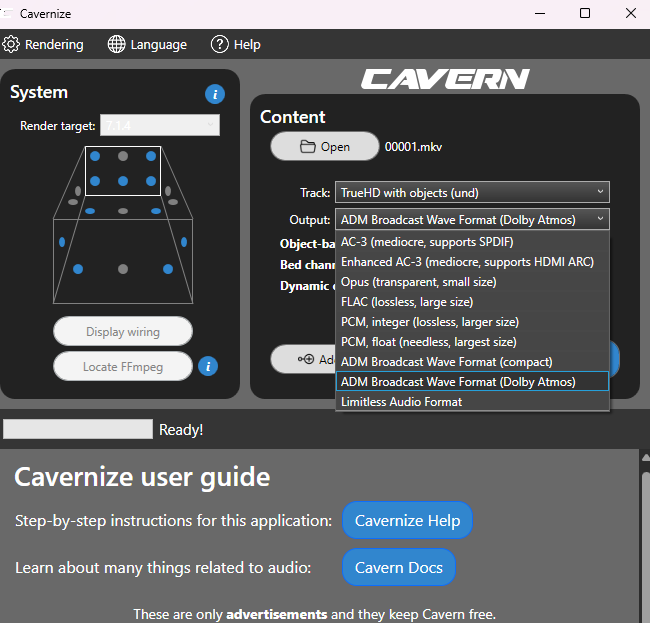
Task: Click the Language globe icon
Action: (x=116, y=44)
